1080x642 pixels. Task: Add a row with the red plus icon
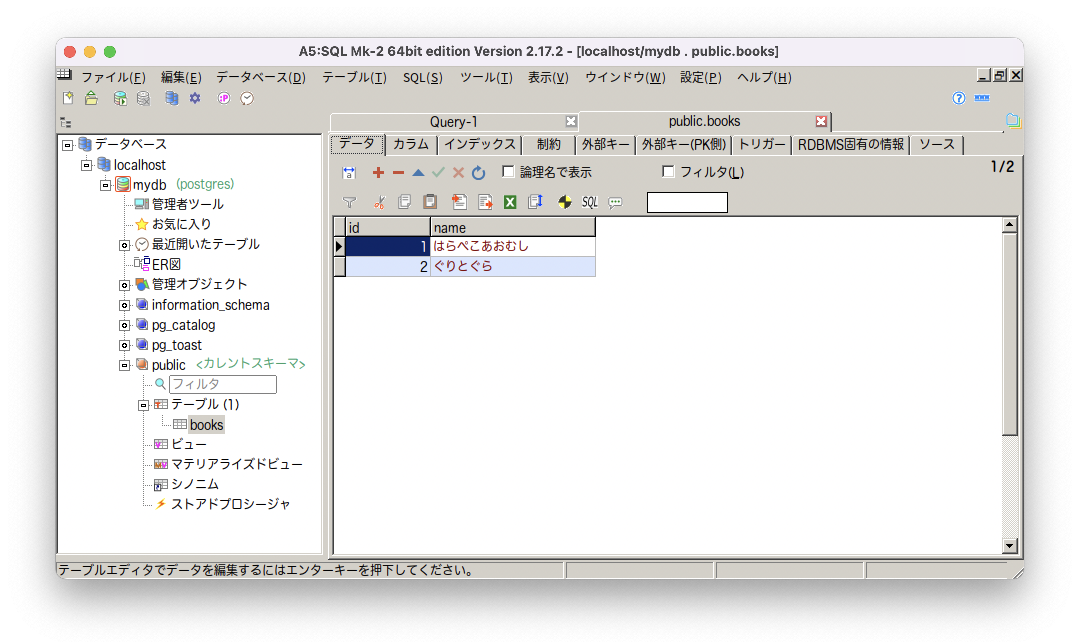377,172
